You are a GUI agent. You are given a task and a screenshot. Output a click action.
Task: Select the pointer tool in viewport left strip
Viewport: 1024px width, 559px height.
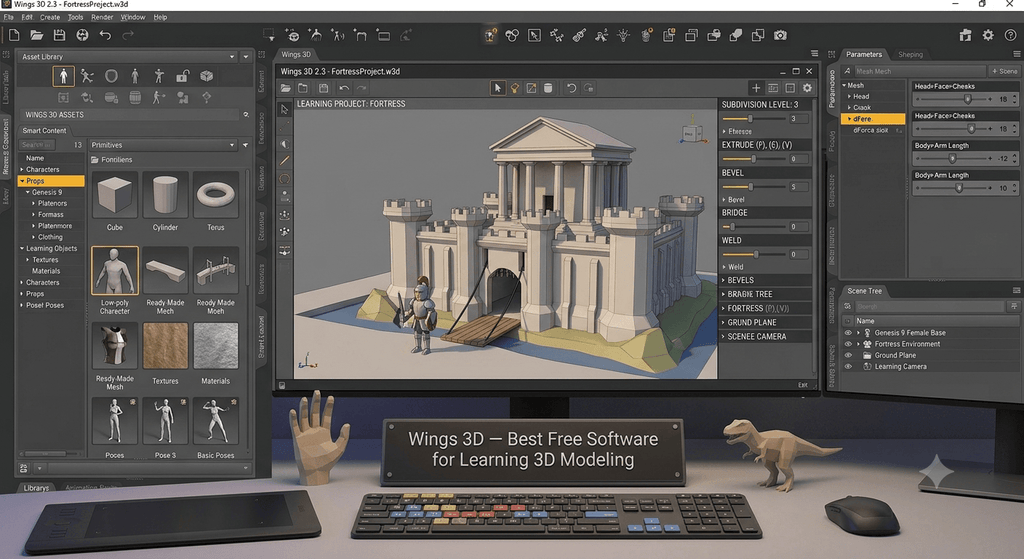pyautogui.click(x=285, y=110)
